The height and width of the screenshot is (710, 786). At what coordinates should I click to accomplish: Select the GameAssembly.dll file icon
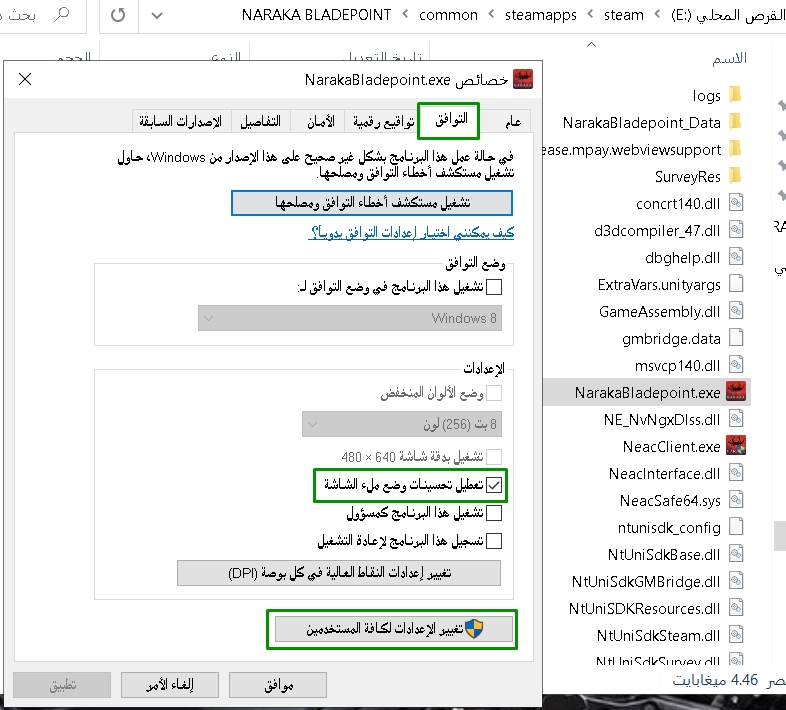pyautogui.click(x=735, y=311)
